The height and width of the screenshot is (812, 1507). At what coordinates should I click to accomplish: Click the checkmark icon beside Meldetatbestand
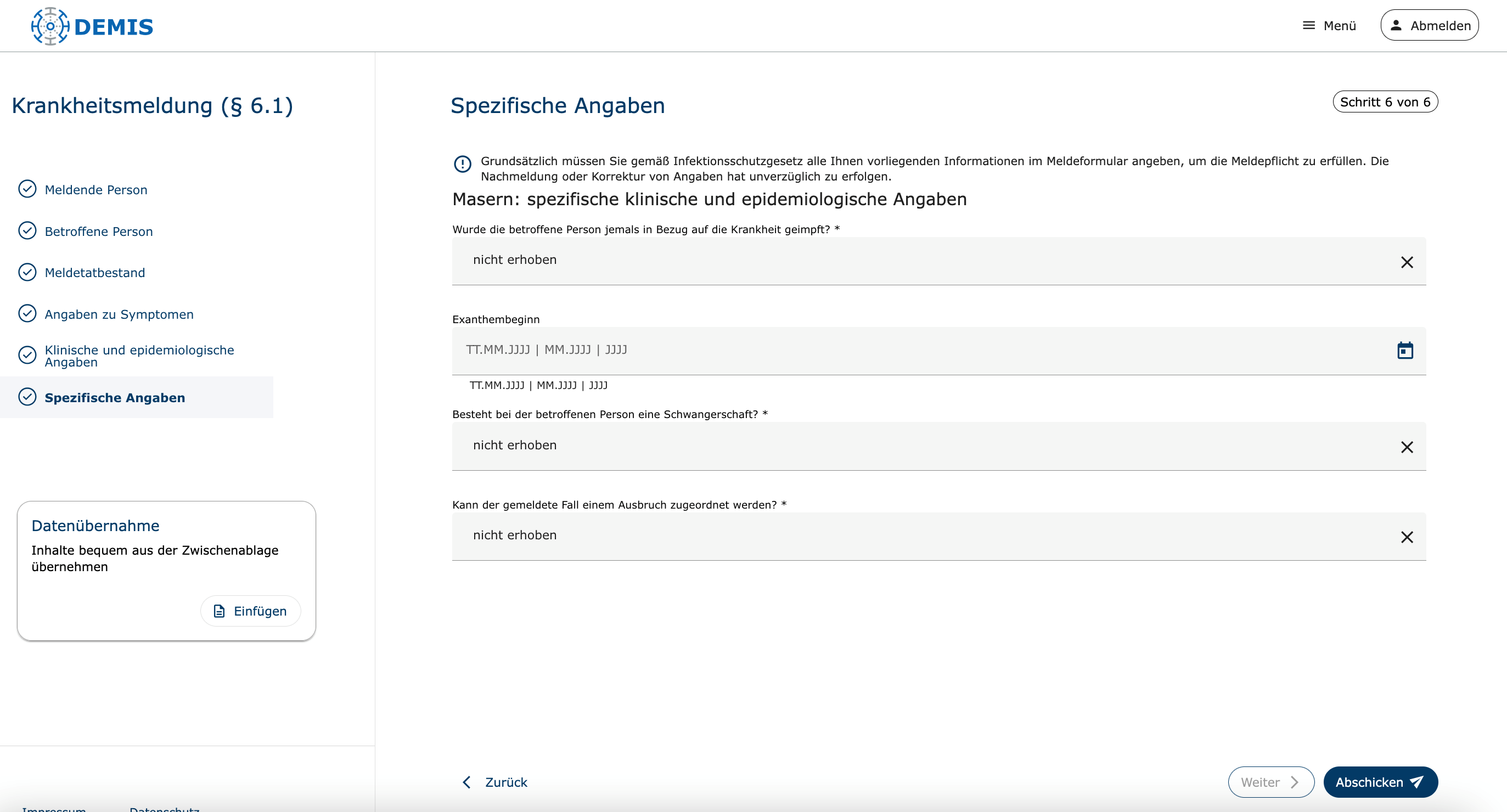27,272
